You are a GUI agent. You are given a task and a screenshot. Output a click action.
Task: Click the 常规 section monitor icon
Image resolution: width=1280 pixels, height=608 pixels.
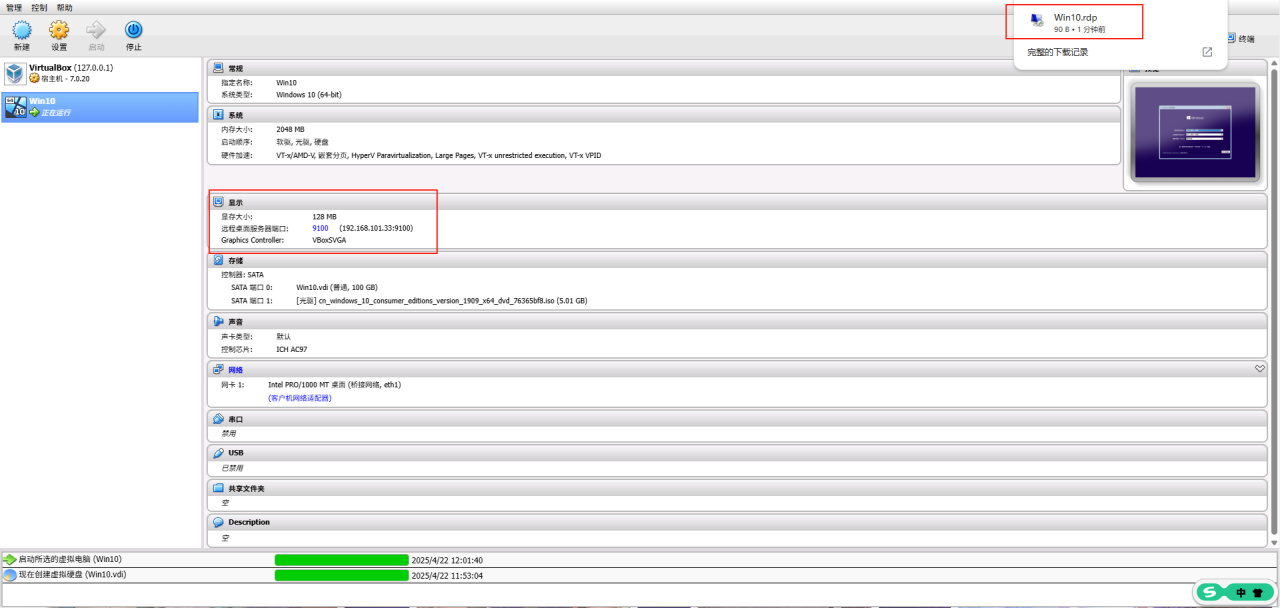(x=218, y=68)
